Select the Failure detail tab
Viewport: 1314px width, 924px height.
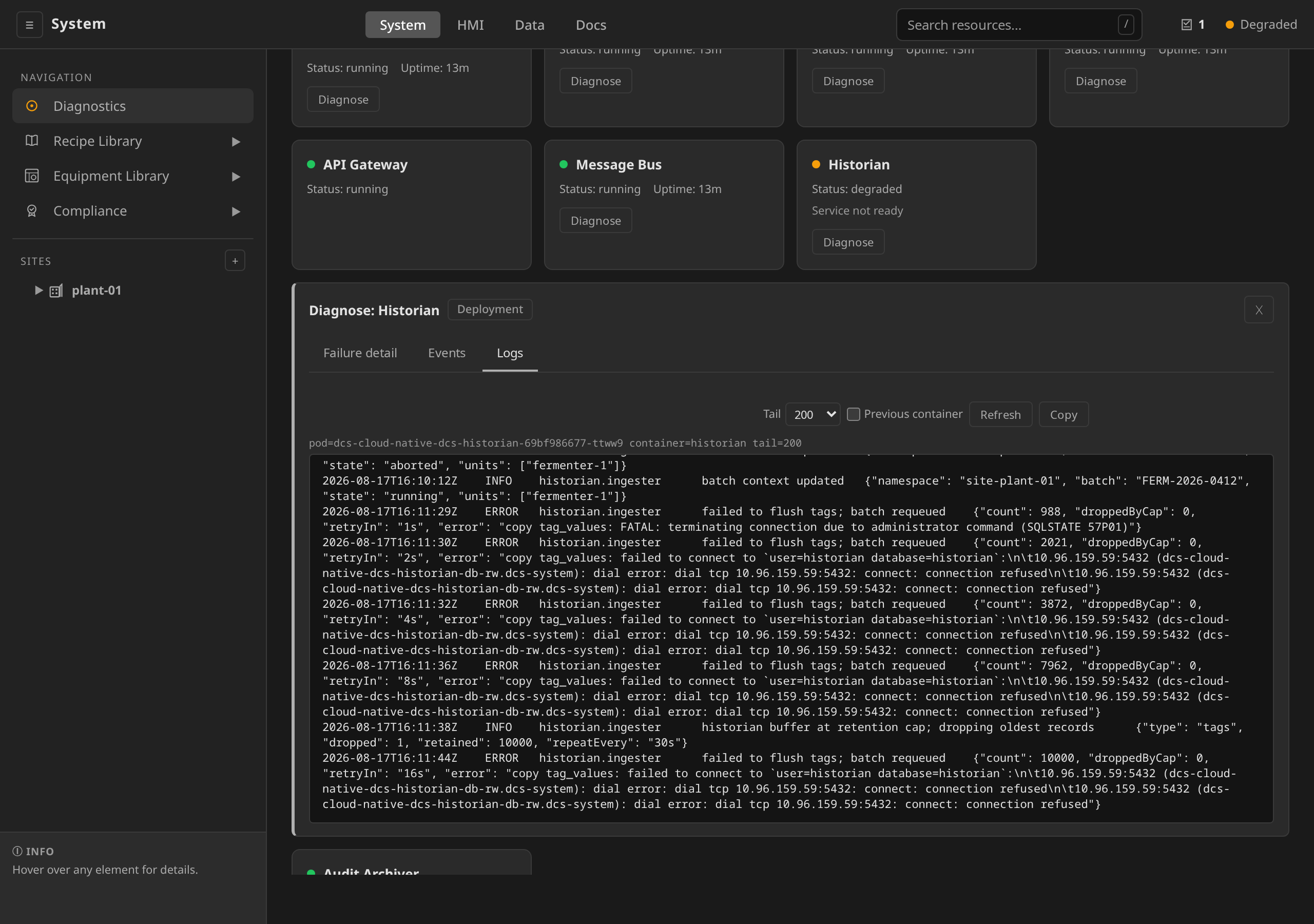point(360,353)
